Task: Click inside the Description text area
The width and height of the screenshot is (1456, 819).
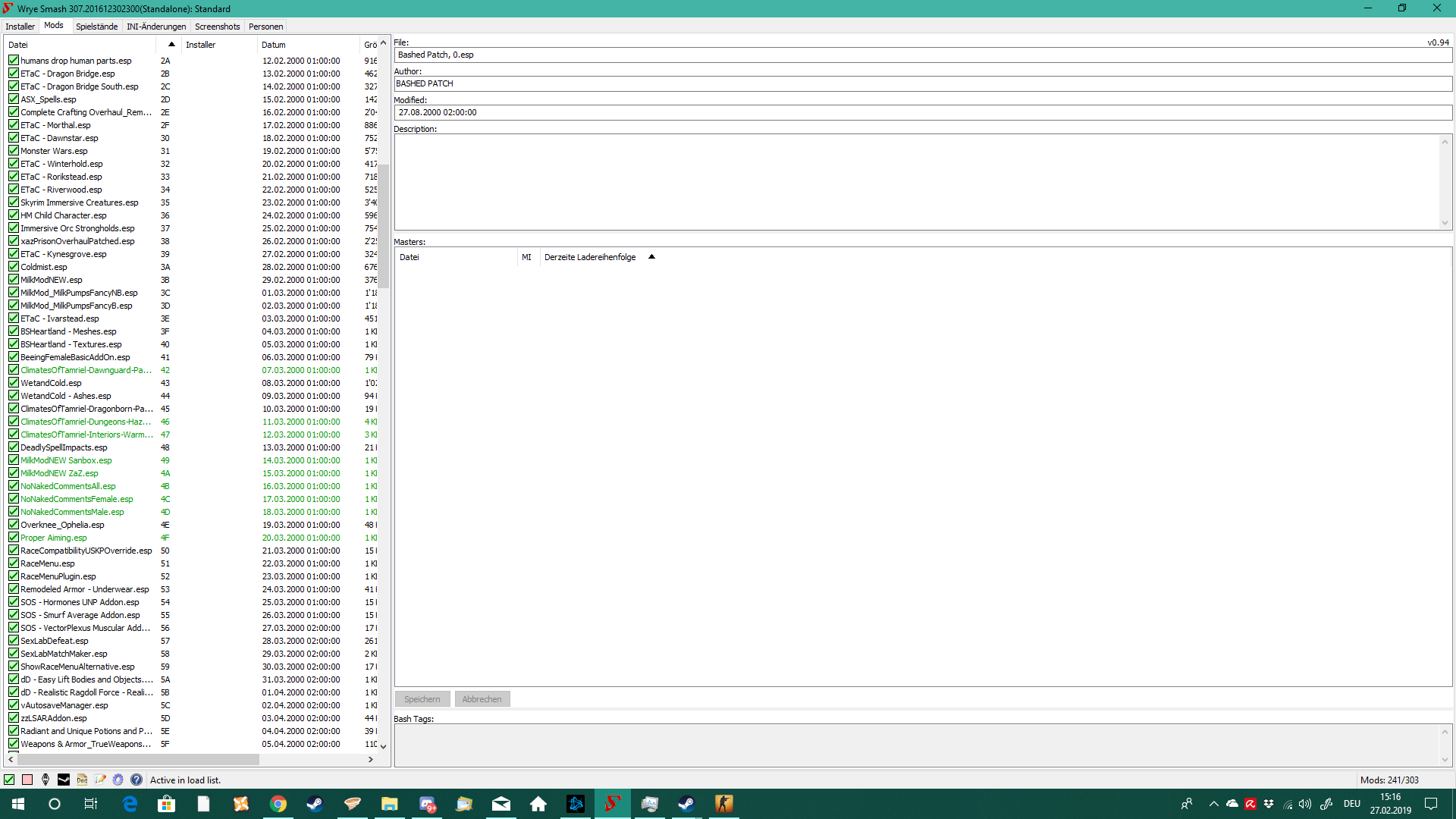Action: (x=917, y=182)
